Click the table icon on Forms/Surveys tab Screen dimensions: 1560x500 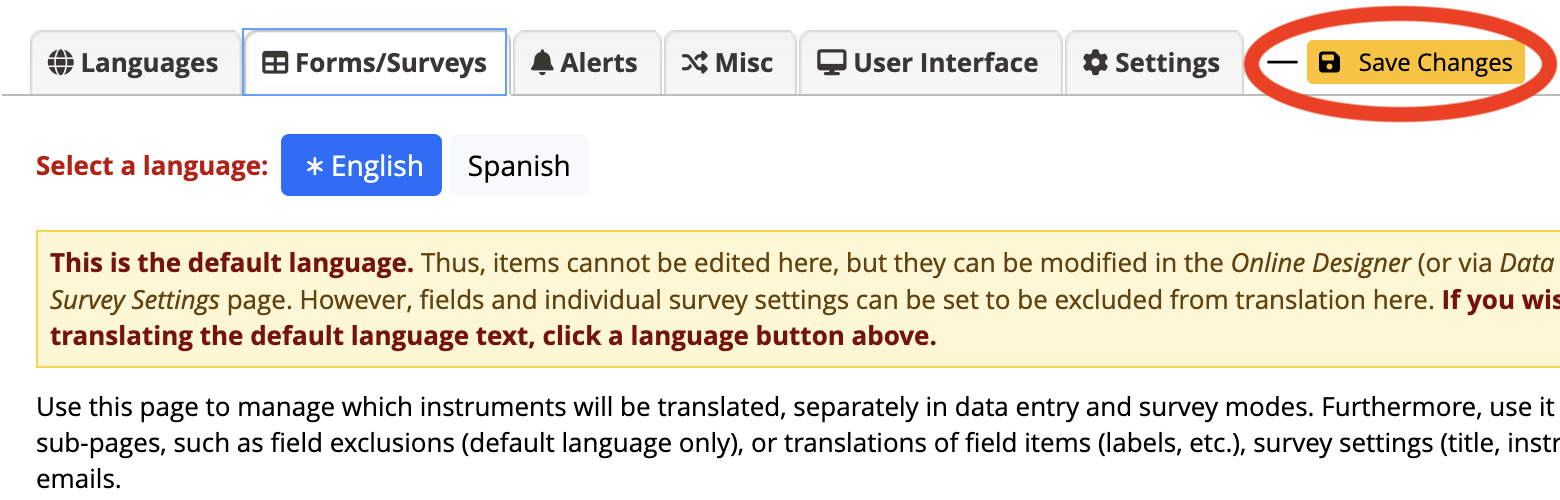click(274, 63)
